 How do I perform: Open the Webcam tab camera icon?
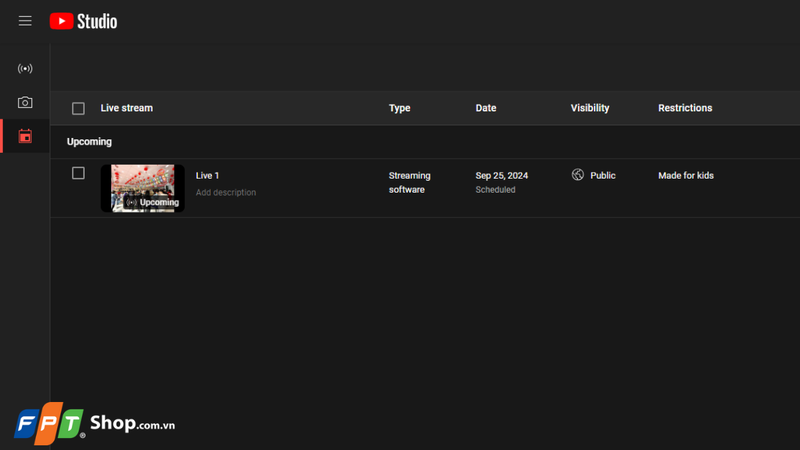click(x=25, y=103)
